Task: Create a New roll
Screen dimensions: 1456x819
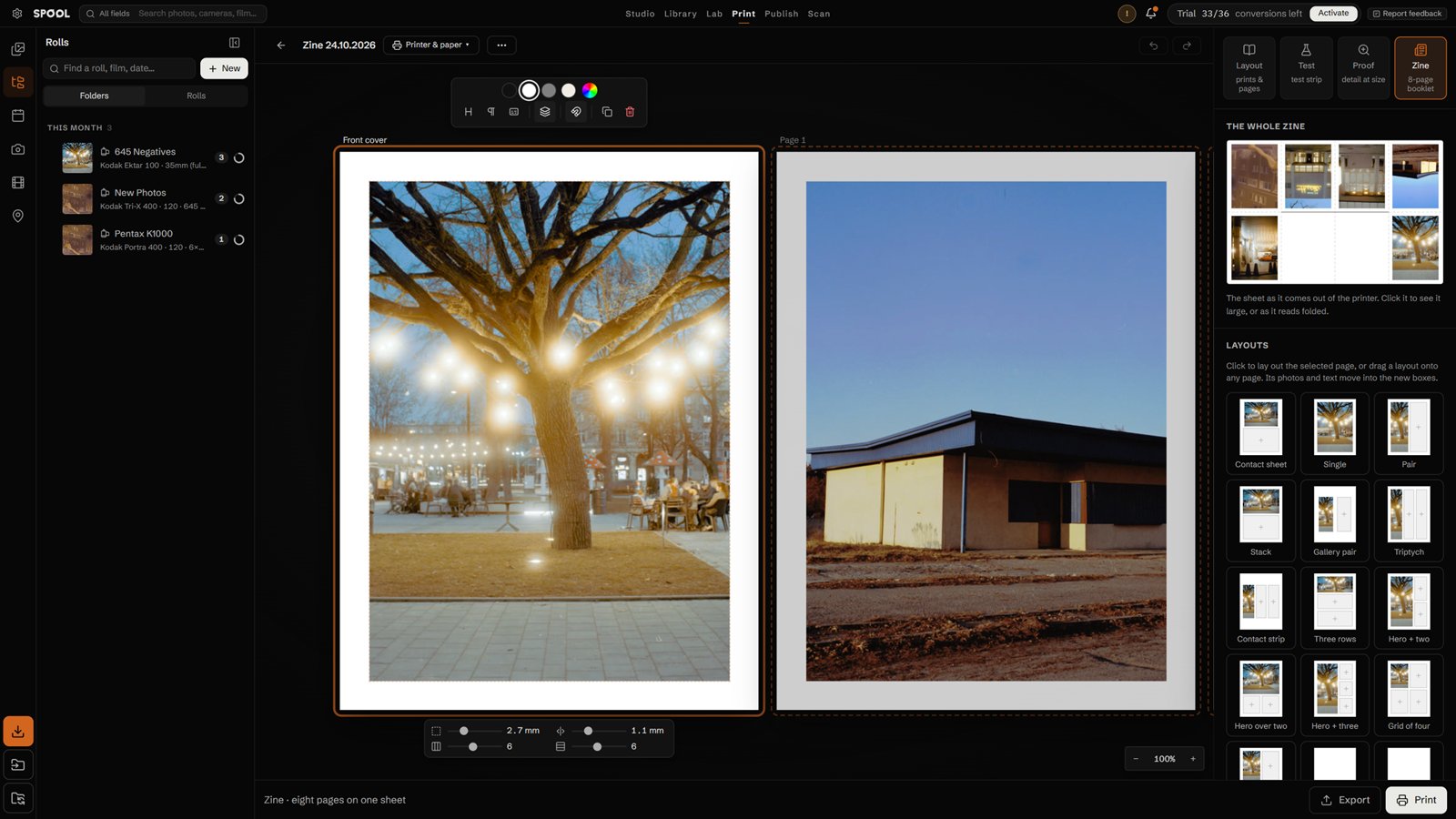Action: pos(224,68)
